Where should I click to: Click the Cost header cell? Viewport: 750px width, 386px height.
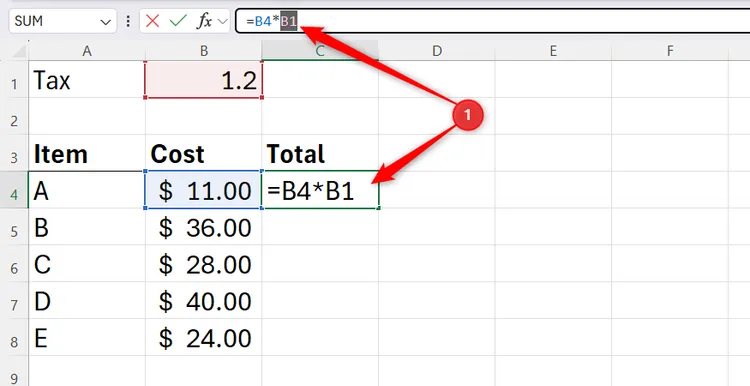204,153
